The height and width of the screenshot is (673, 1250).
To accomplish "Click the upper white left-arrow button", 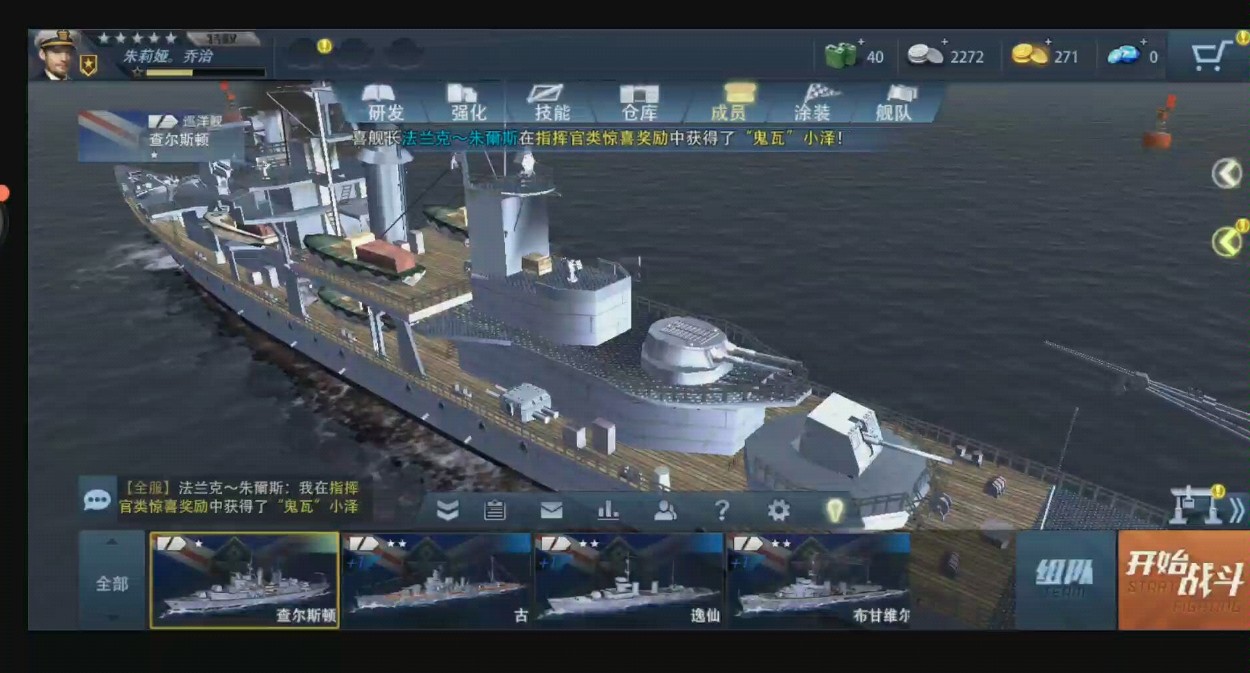I will [1227, 173].
